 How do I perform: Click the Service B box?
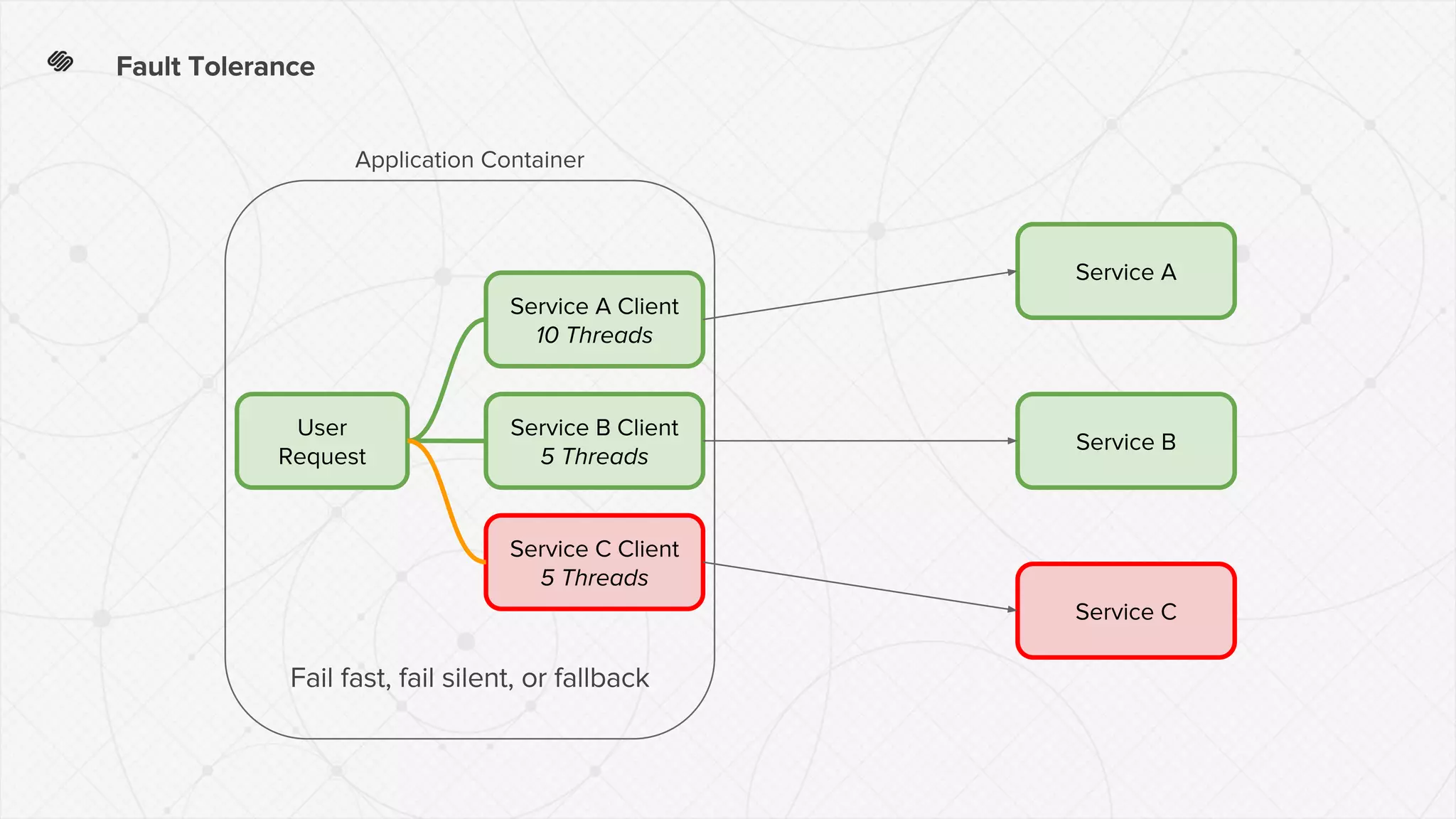point(1125,441)
